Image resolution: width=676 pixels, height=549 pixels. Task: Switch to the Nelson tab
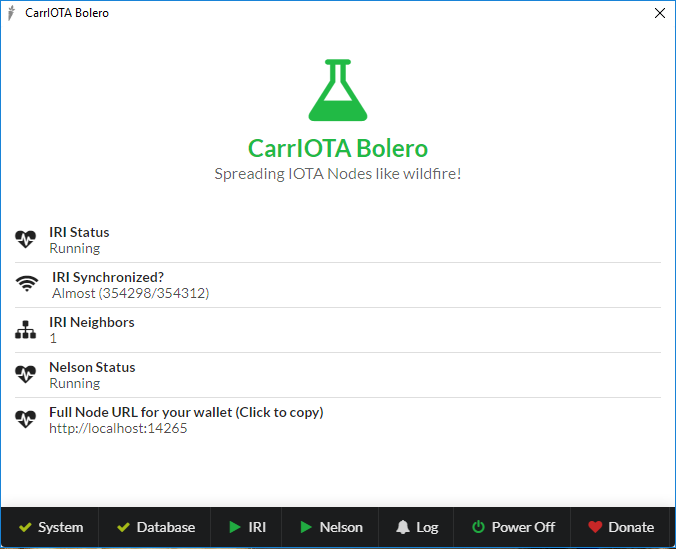click(330, 527)
